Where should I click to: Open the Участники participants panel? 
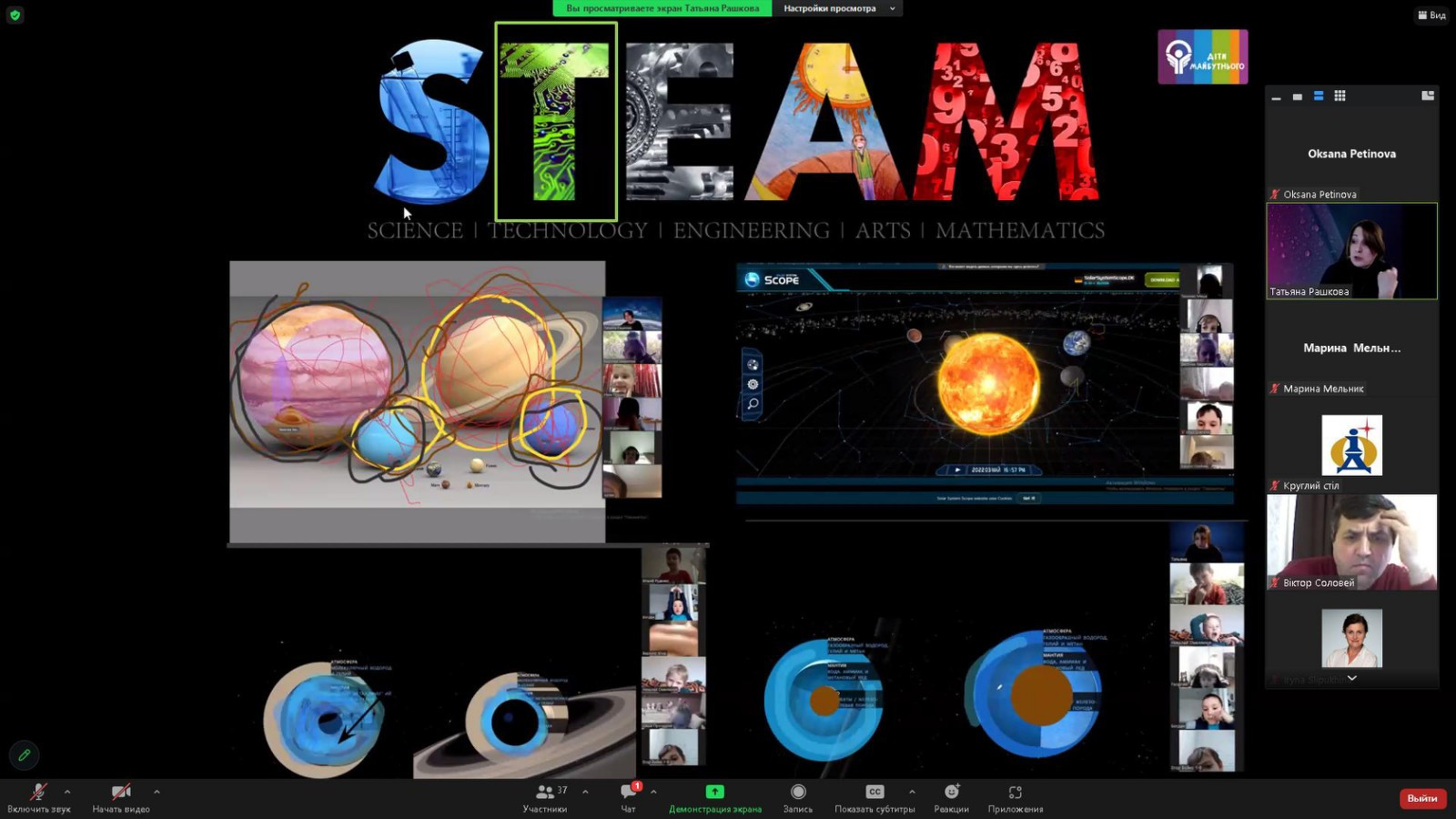545,798
